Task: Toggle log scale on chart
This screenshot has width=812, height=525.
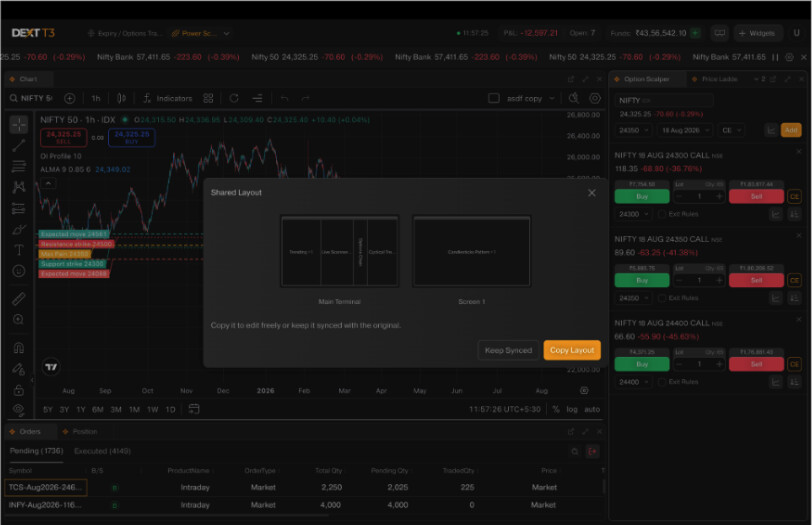Action: coord(572,410)
